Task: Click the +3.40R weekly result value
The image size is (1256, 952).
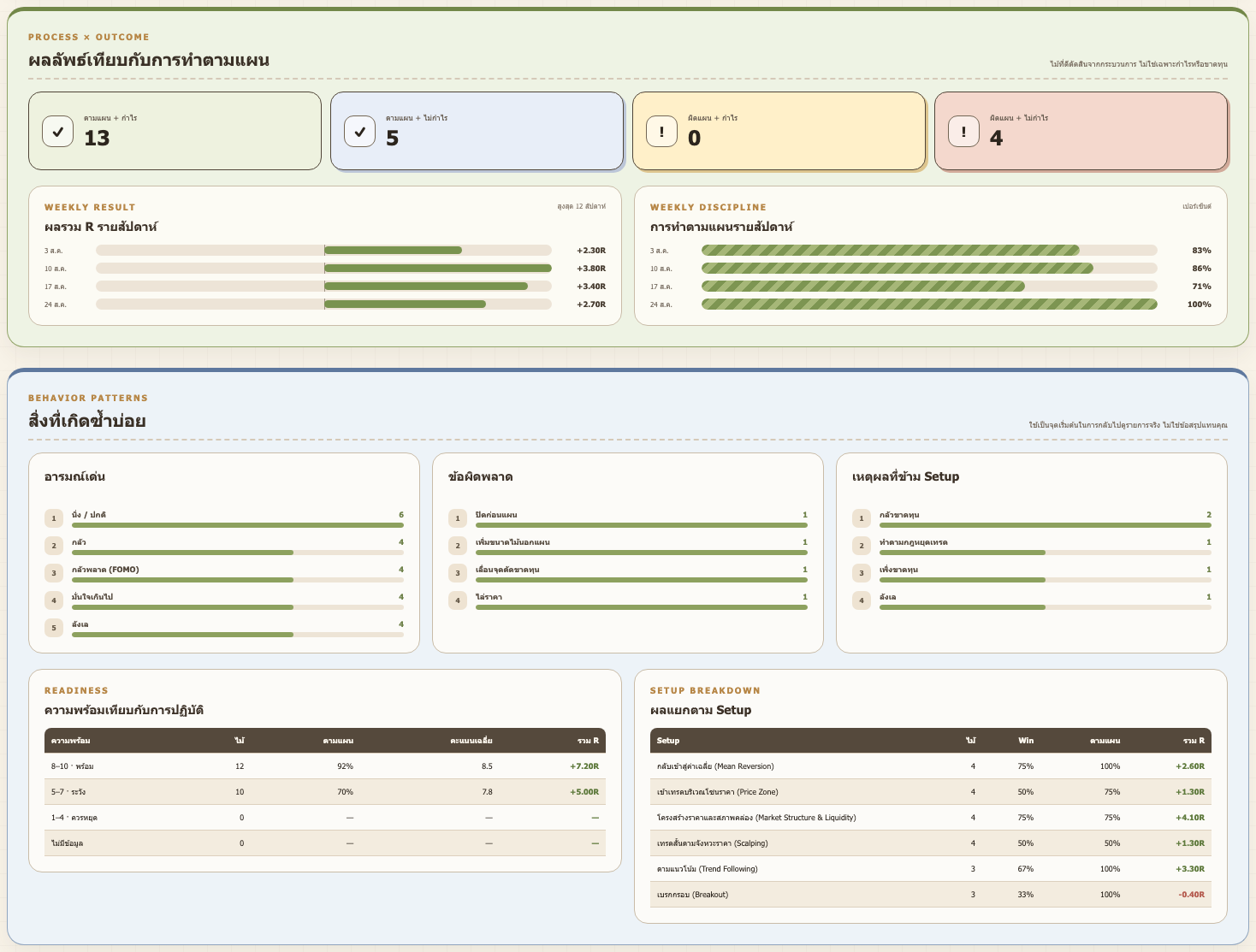Action: pyautogui.click(x=590, y=287)
